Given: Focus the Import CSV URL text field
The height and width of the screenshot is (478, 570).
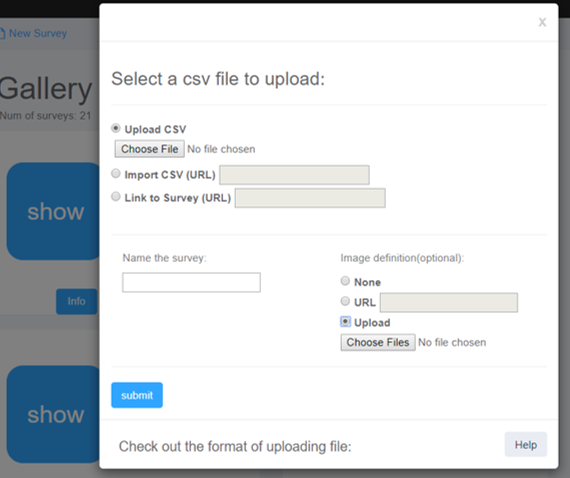Looking at the screenshot, I should tap(294, 175).
